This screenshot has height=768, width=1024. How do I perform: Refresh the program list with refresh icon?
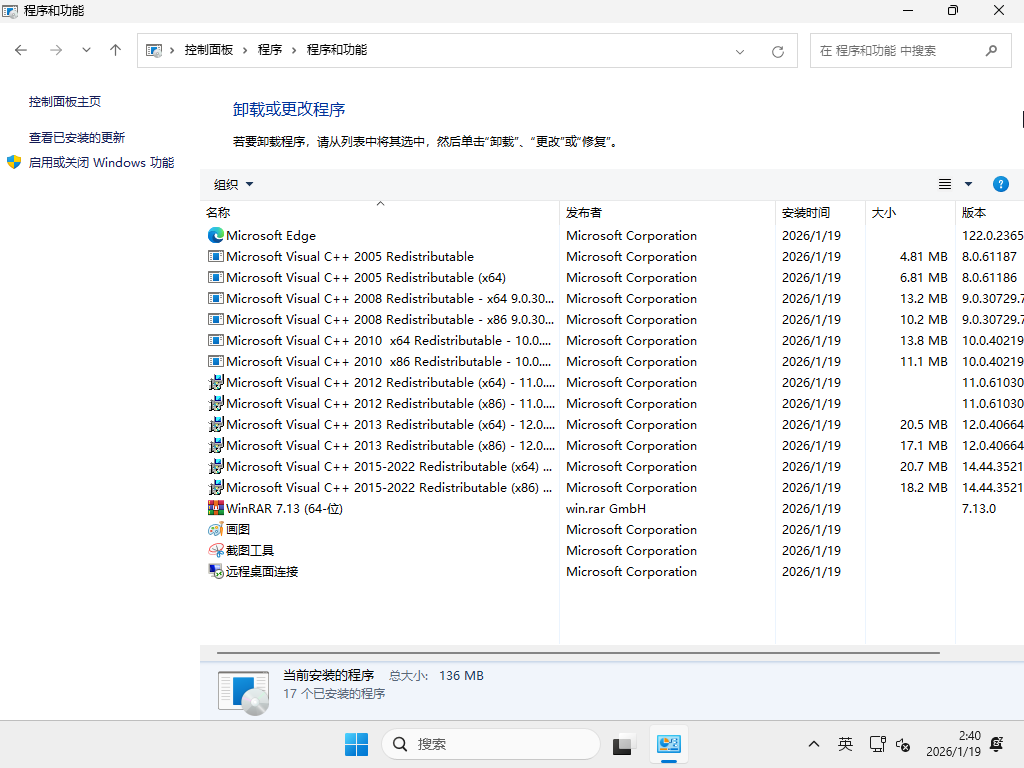click(x=778, y=50)
